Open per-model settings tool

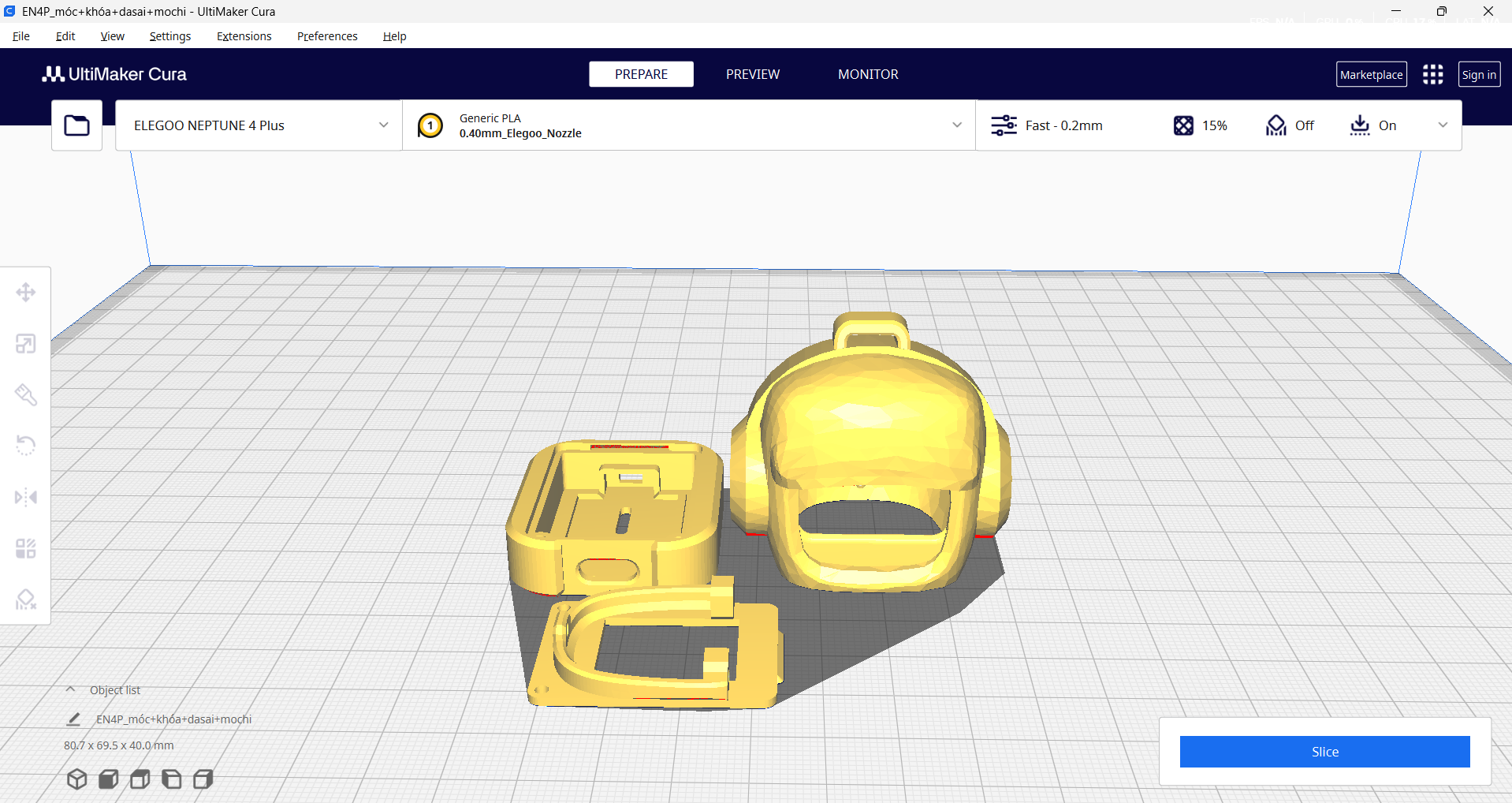(25, 547)
